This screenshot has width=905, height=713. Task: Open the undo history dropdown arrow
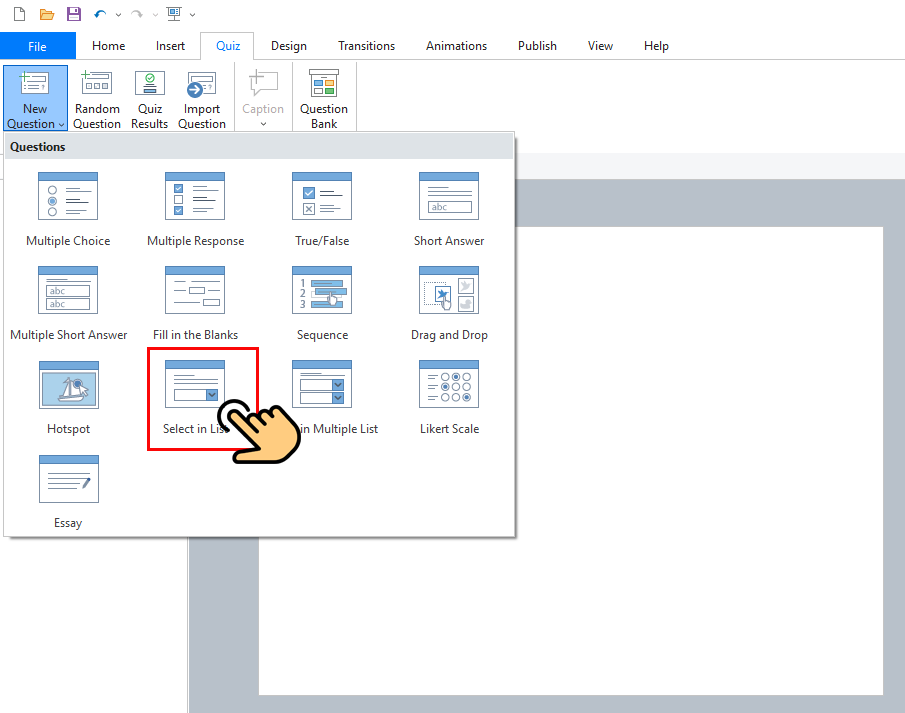click(118, 14)
